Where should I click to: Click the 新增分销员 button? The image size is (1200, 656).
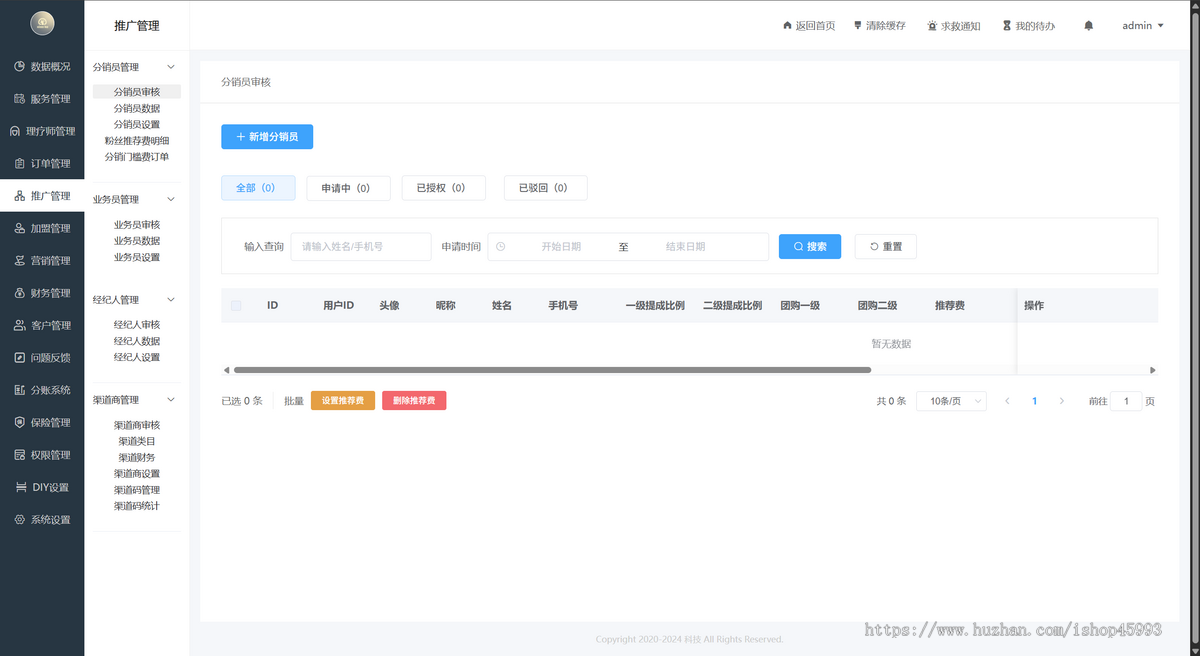(x=267, y=137)
